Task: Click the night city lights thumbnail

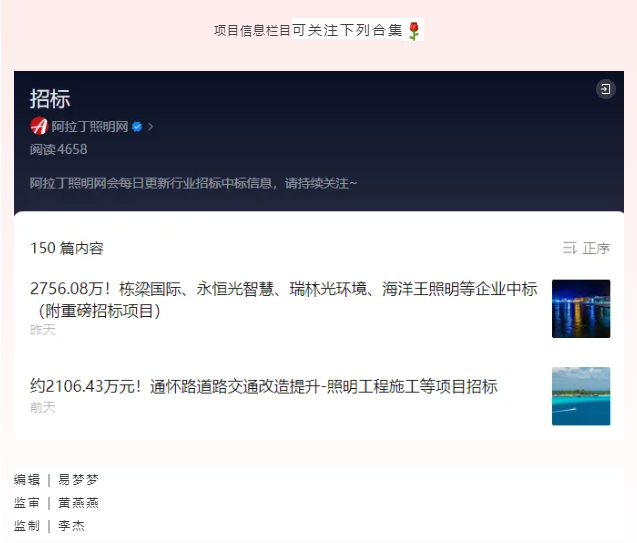Action: (580, 308)
